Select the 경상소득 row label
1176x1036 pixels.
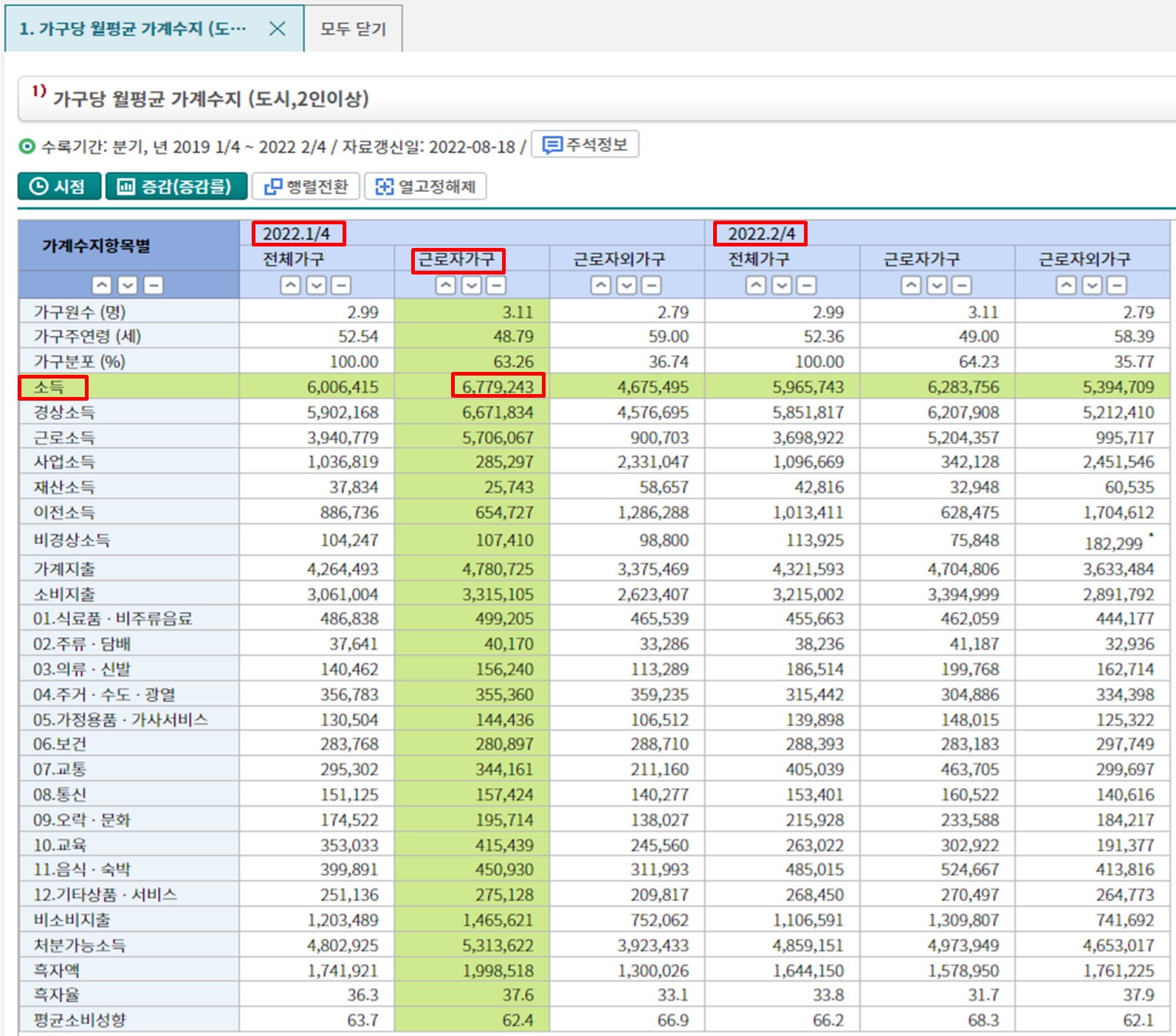tap(64, 412)
